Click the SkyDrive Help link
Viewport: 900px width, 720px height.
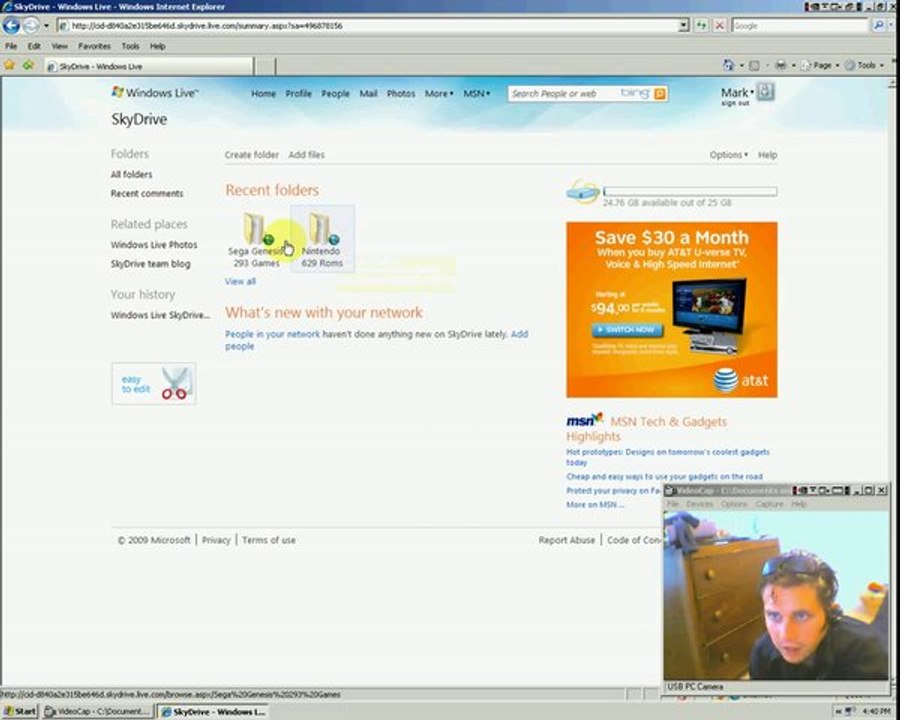pos(767,154)
